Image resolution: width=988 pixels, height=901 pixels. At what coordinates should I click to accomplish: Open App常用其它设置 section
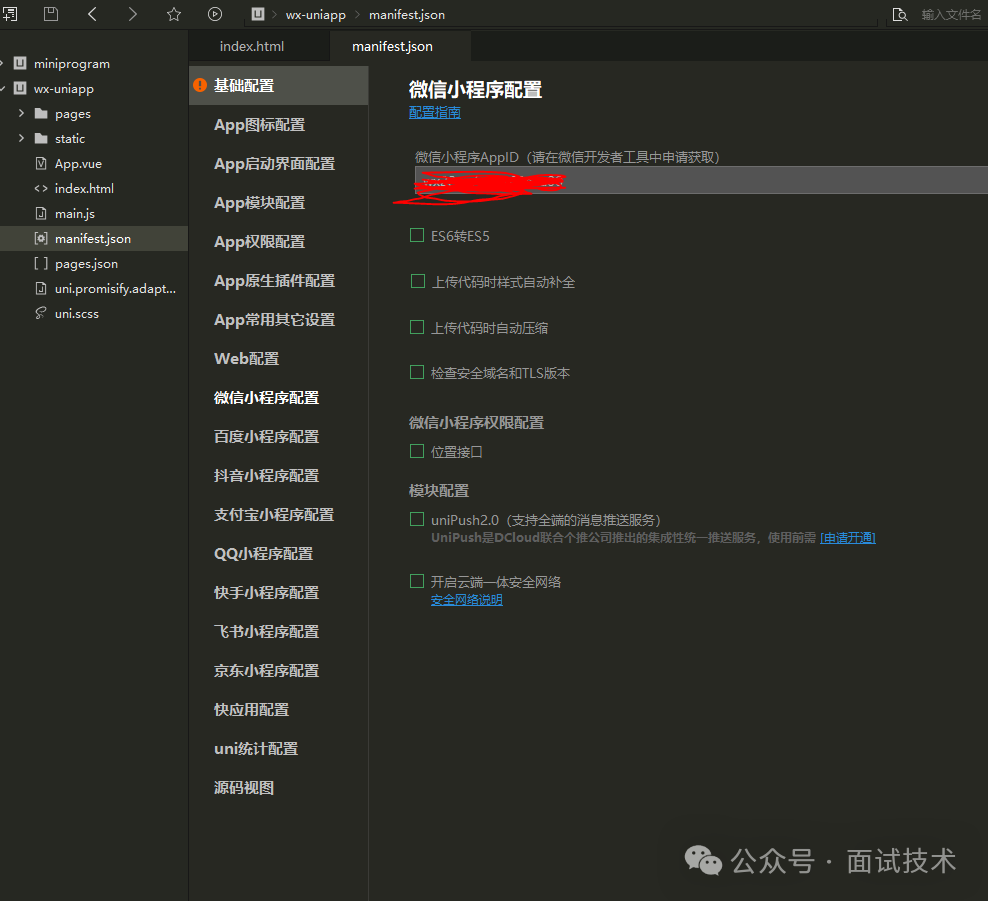(x=275, y=320)
